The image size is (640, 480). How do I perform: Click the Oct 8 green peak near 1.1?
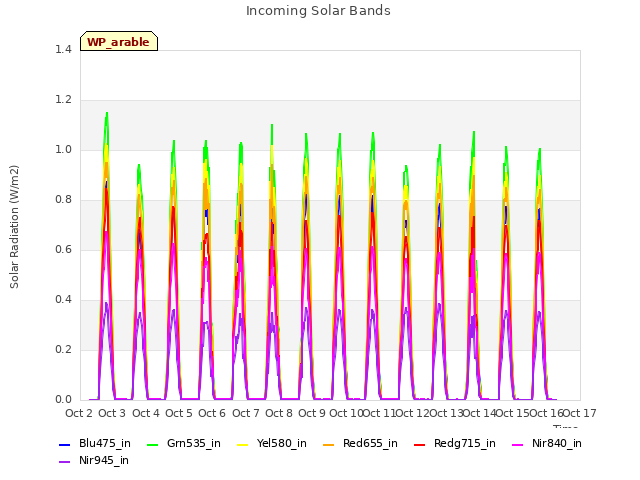pyautogui.click(x=272, y=125)
